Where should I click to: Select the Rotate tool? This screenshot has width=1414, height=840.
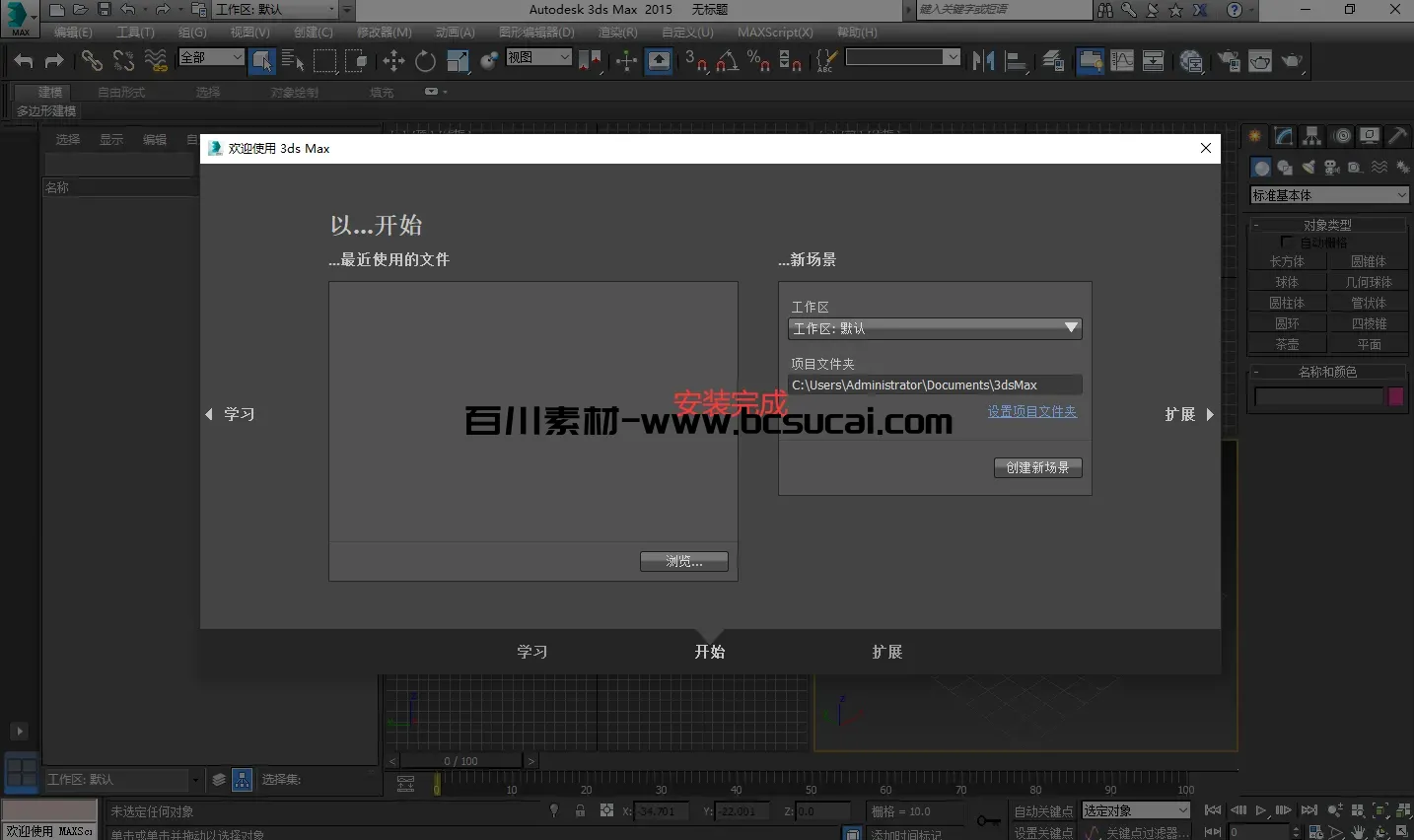pos(425,61)
